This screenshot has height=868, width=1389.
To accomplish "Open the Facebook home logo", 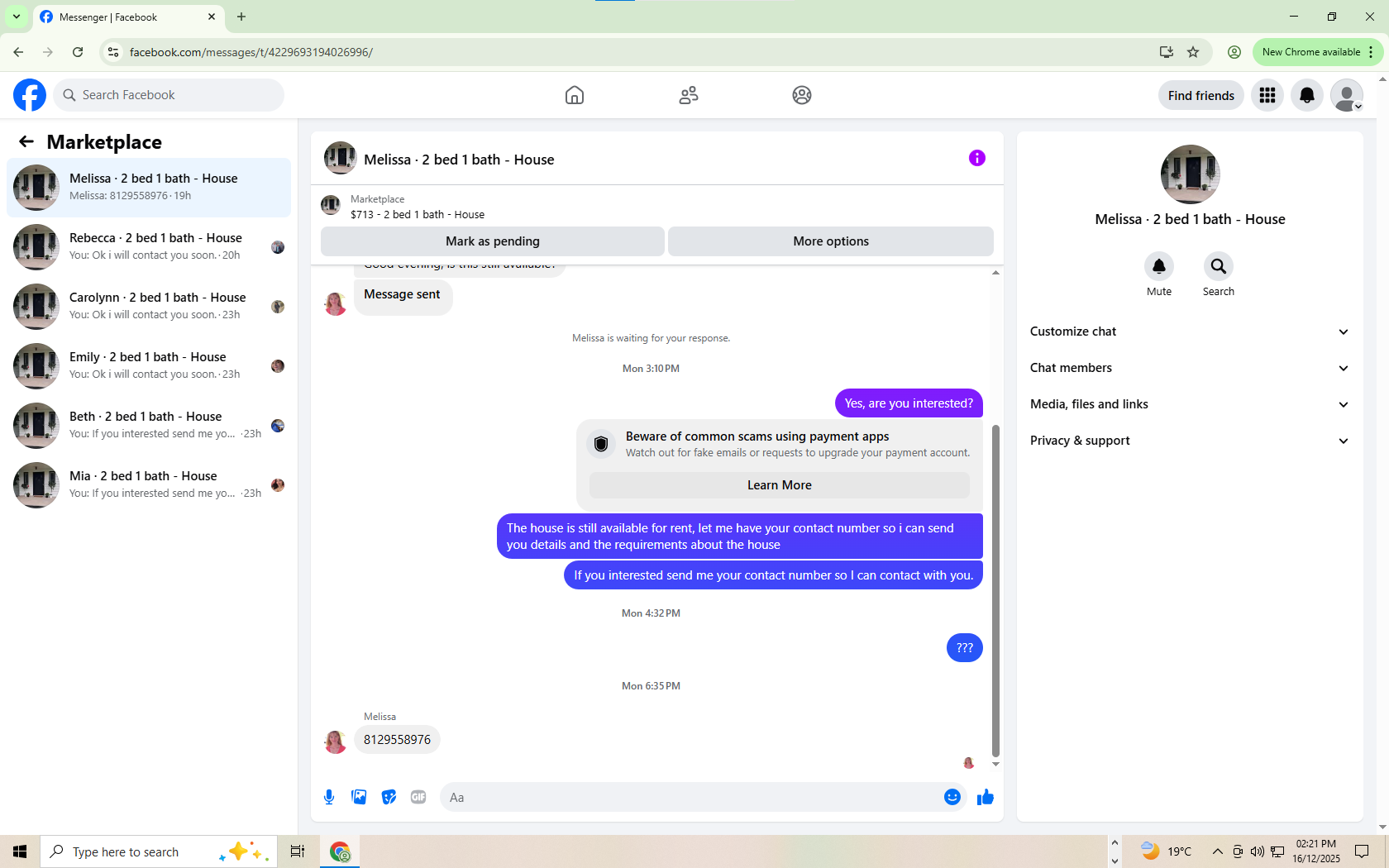I will 30,95.
